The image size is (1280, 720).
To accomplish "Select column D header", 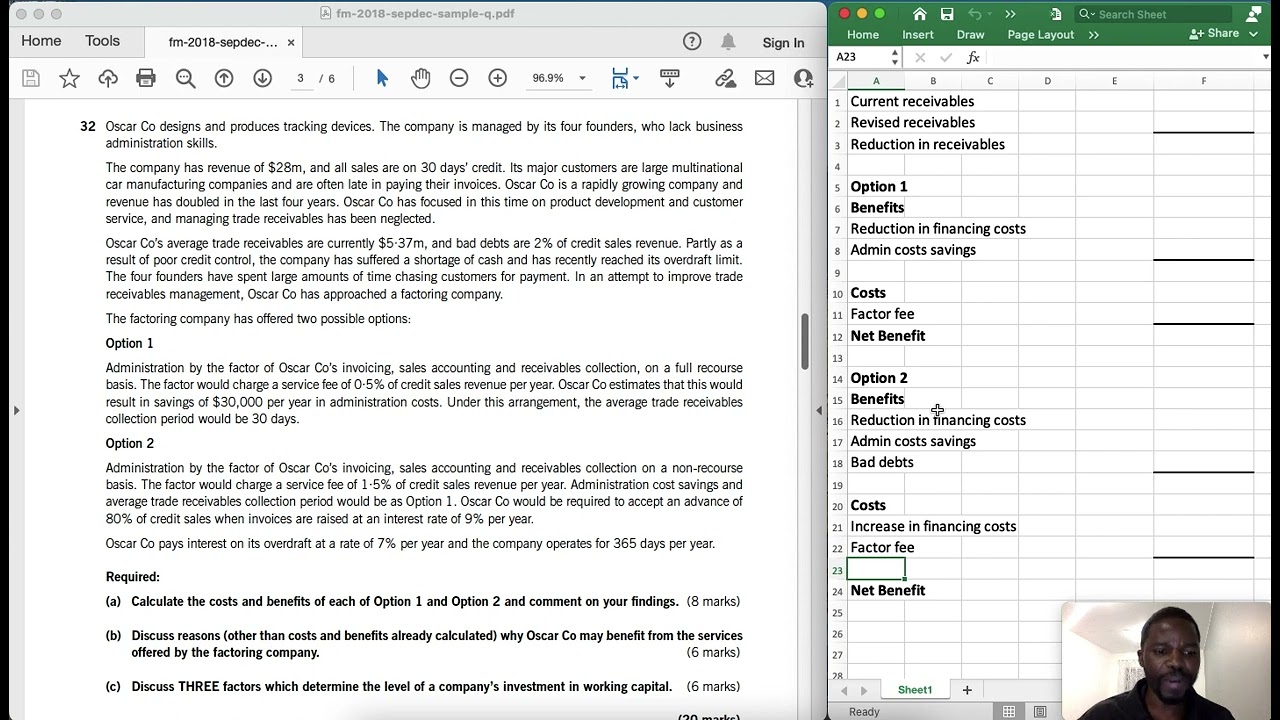I will click(1047, 81).
